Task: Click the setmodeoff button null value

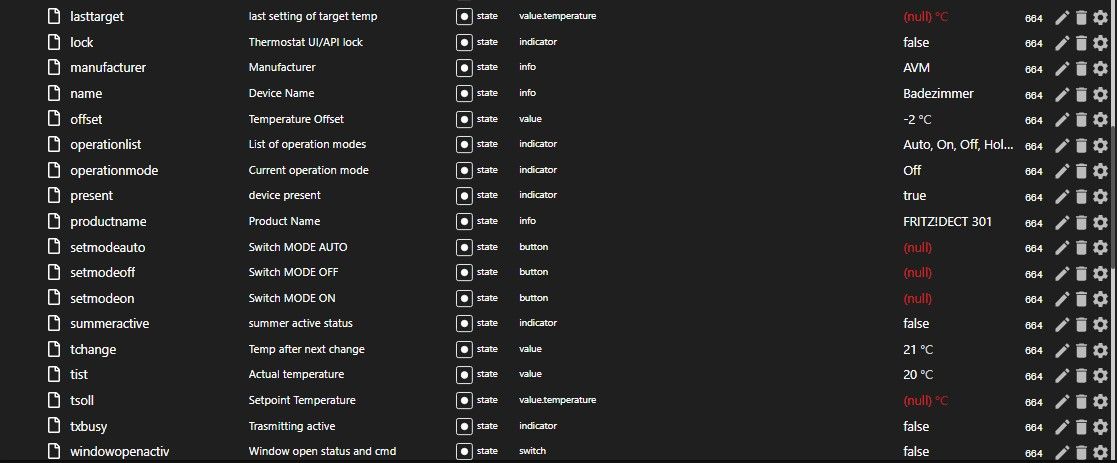Action: [x=918, y=273]
